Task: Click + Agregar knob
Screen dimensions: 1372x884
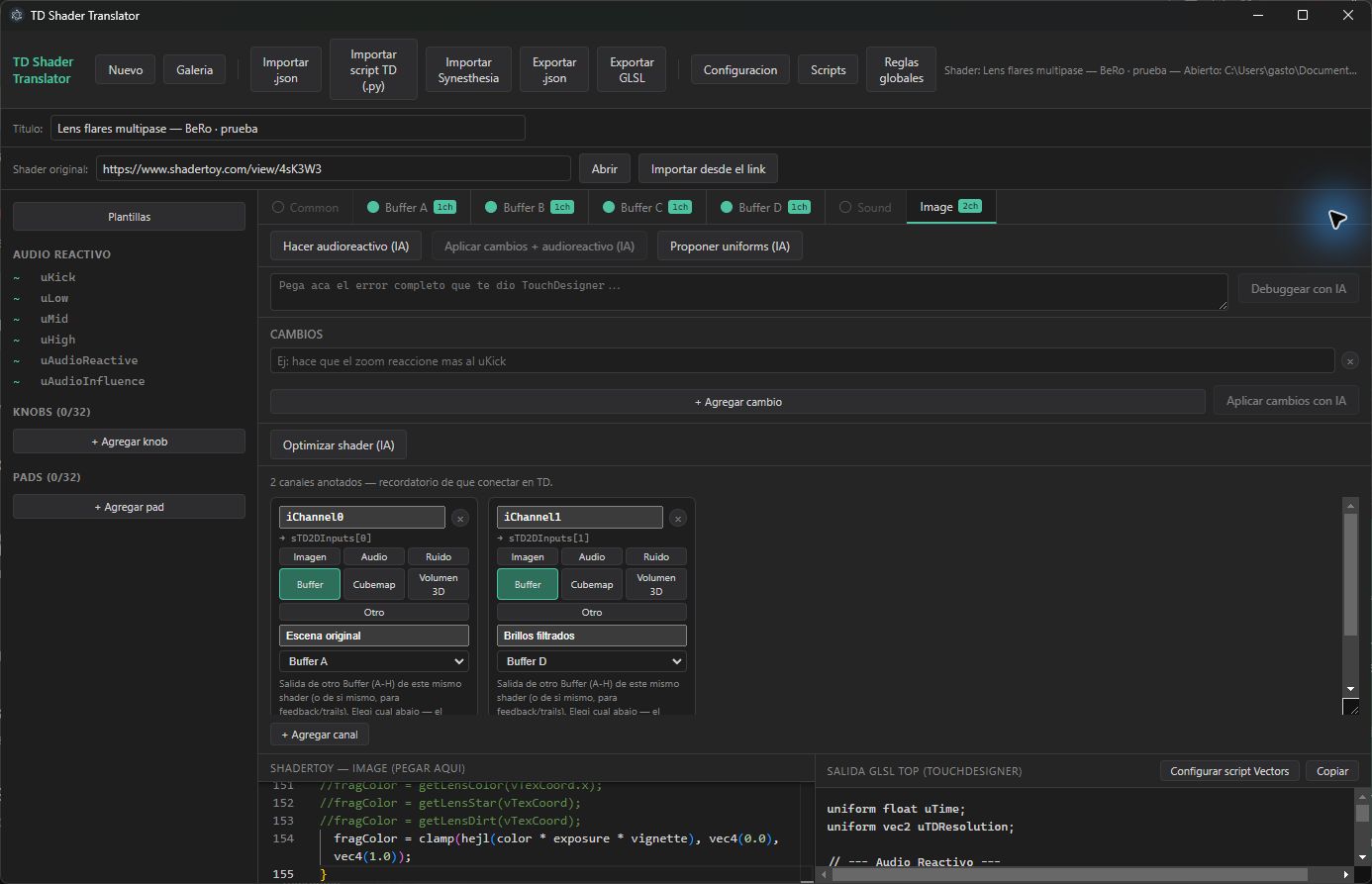Action: 129,442
